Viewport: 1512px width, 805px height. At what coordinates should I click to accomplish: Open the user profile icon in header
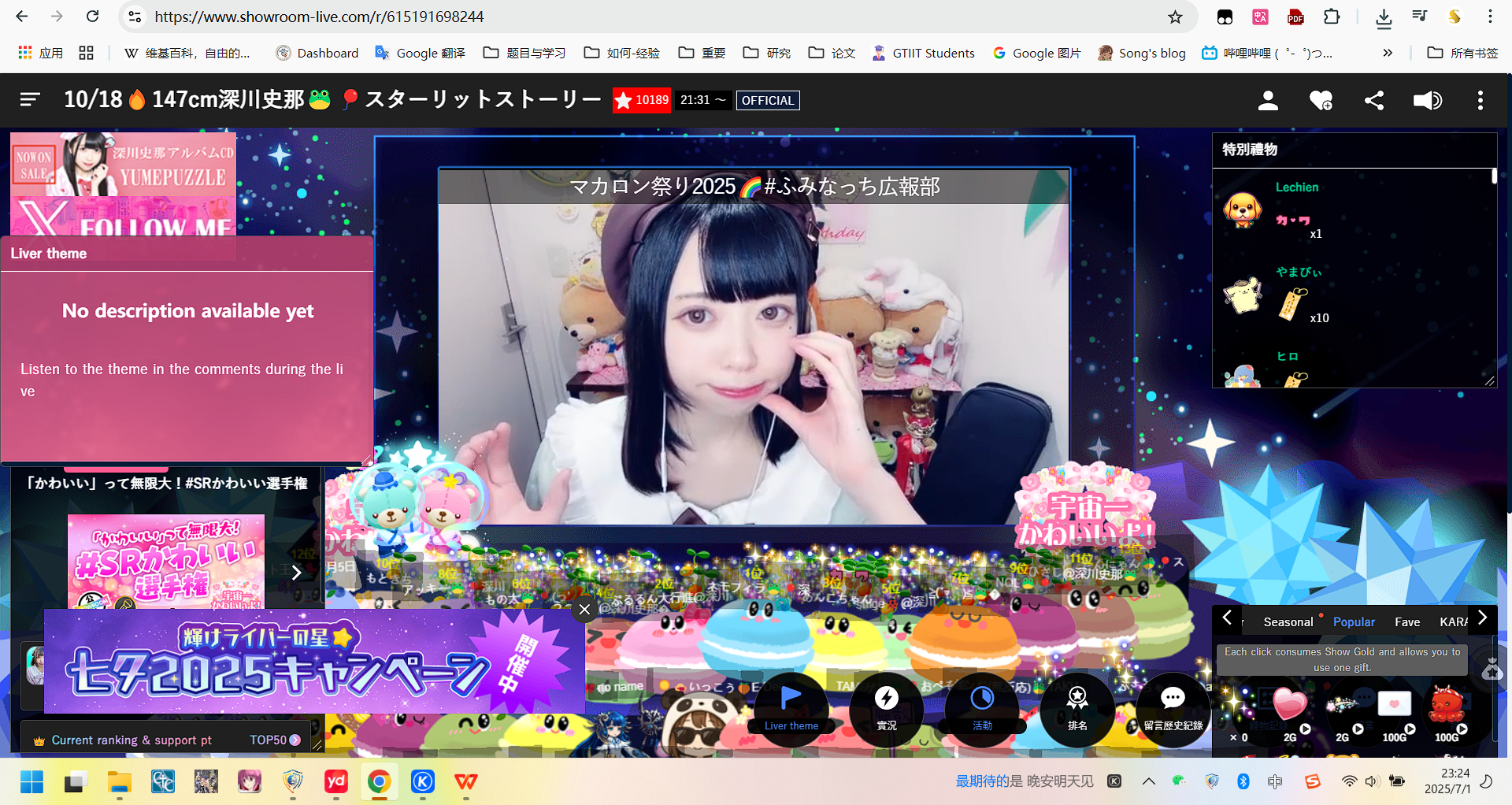tap(1268, 100)
